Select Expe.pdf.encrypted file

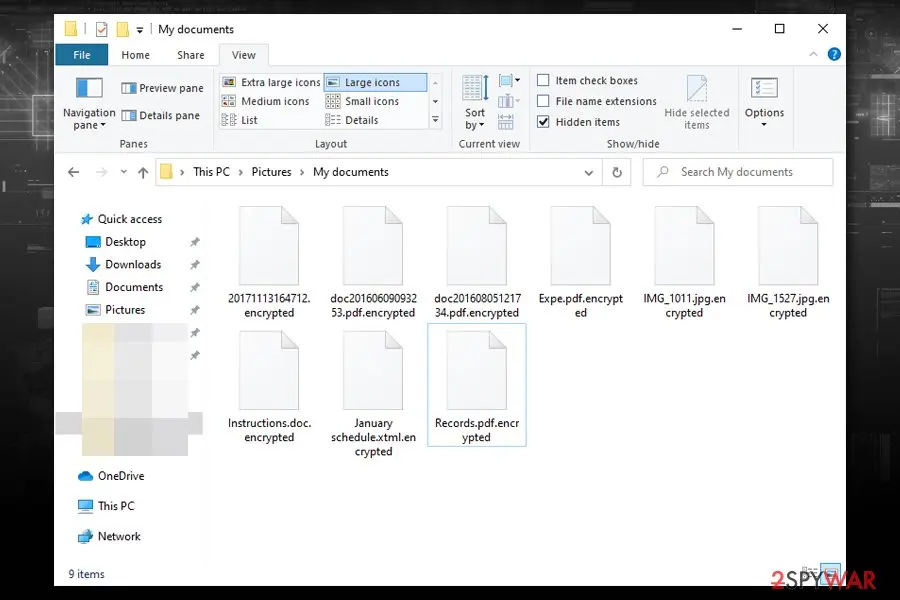coord(581,263)
